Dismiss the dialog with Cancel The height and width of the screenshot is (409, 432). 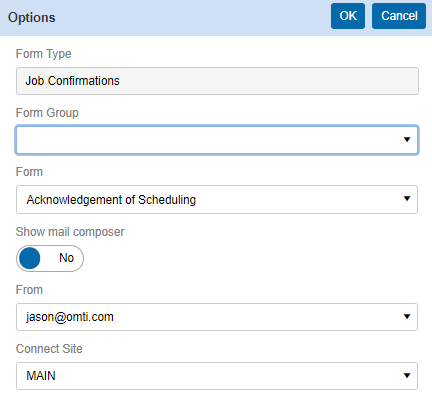point(399,16)
